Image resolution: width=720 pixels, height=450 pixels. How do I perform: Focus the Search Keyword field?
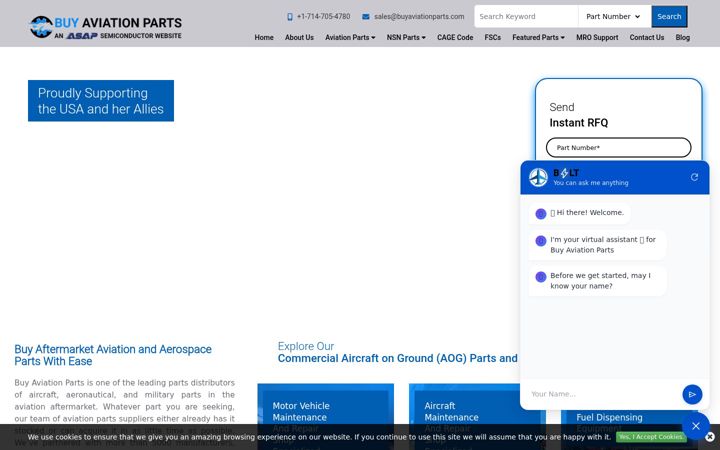526,17
